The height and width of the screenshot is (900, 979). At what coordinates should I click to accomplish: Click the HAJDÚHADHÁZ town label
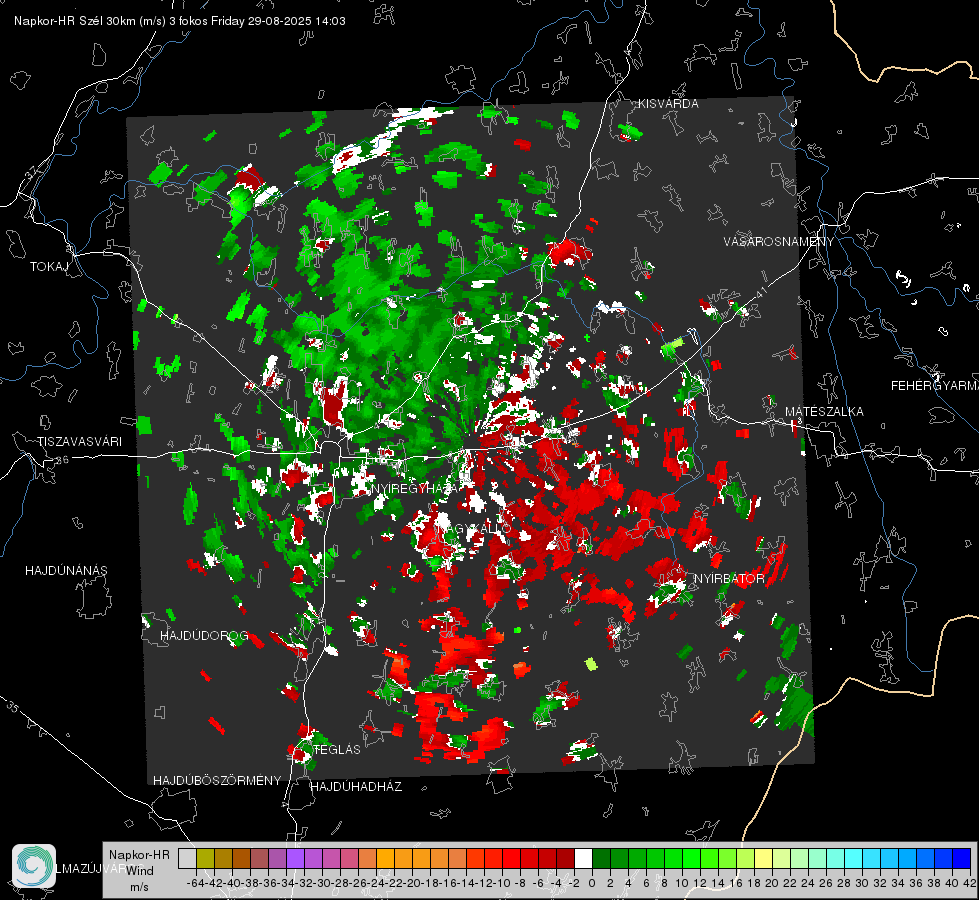click(x=356, y=787)
